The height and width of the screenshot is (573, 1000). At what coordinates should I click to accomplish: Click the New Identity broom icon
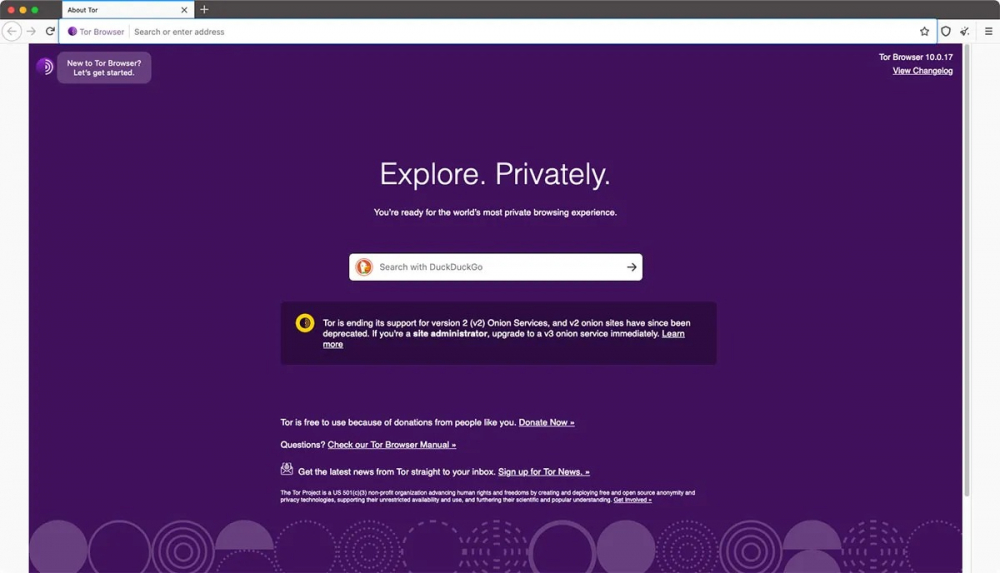point(965,32)
